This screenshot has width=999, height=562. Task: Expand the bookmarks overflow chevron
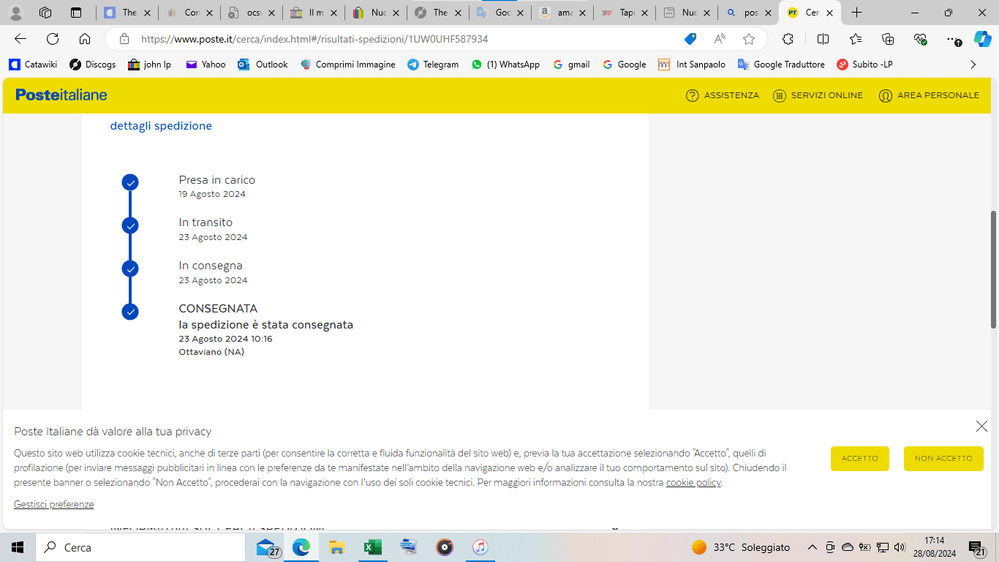pyautogui.click(x=973, y=64)
